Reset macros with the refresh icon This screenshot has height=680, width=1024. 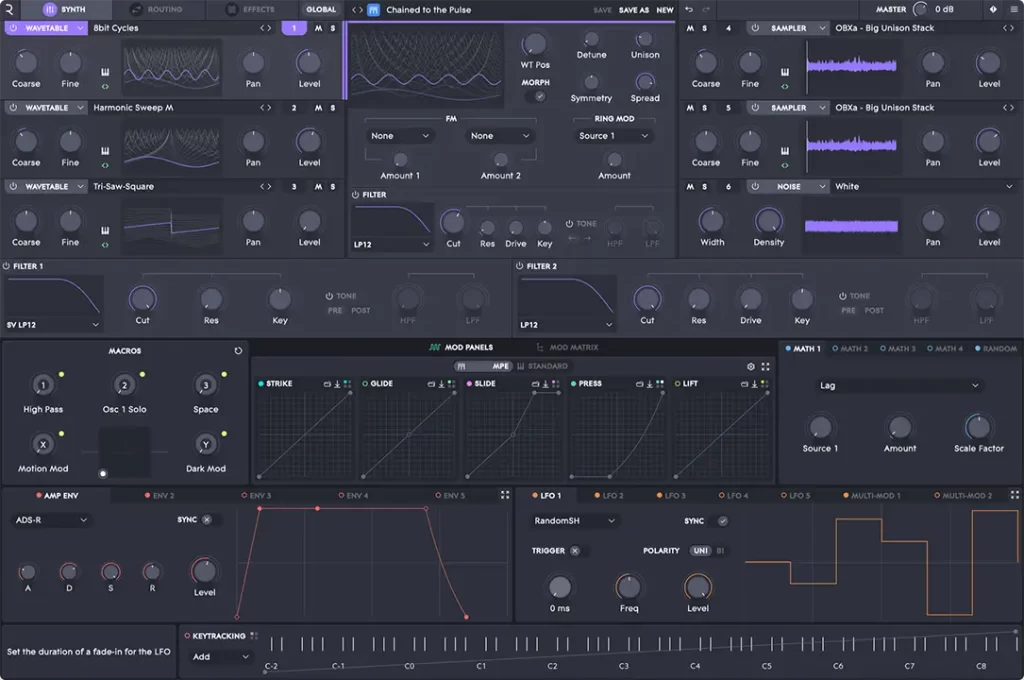click(238, 351)
